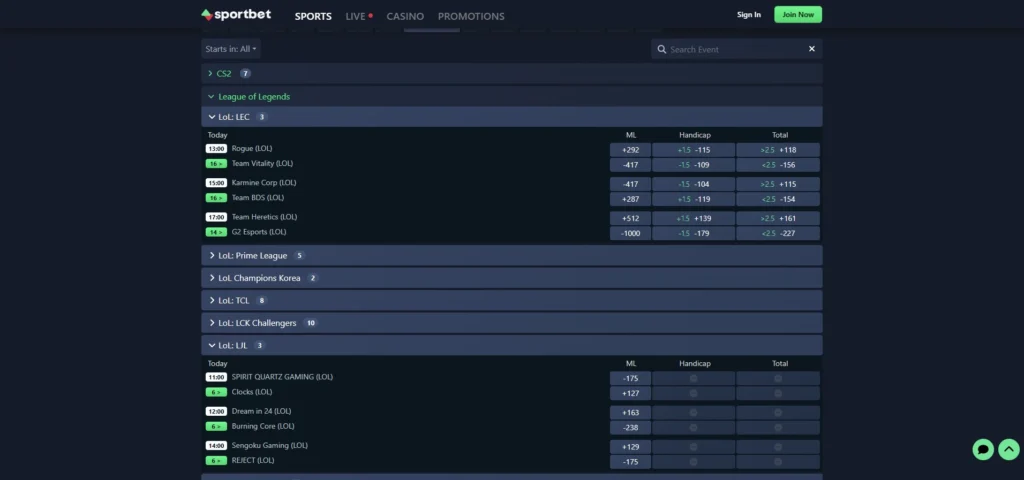The height and width of the screenshot is (480, 1024).
Task: Go to the SPORTS tab
Action: click(x=313, y=16)
